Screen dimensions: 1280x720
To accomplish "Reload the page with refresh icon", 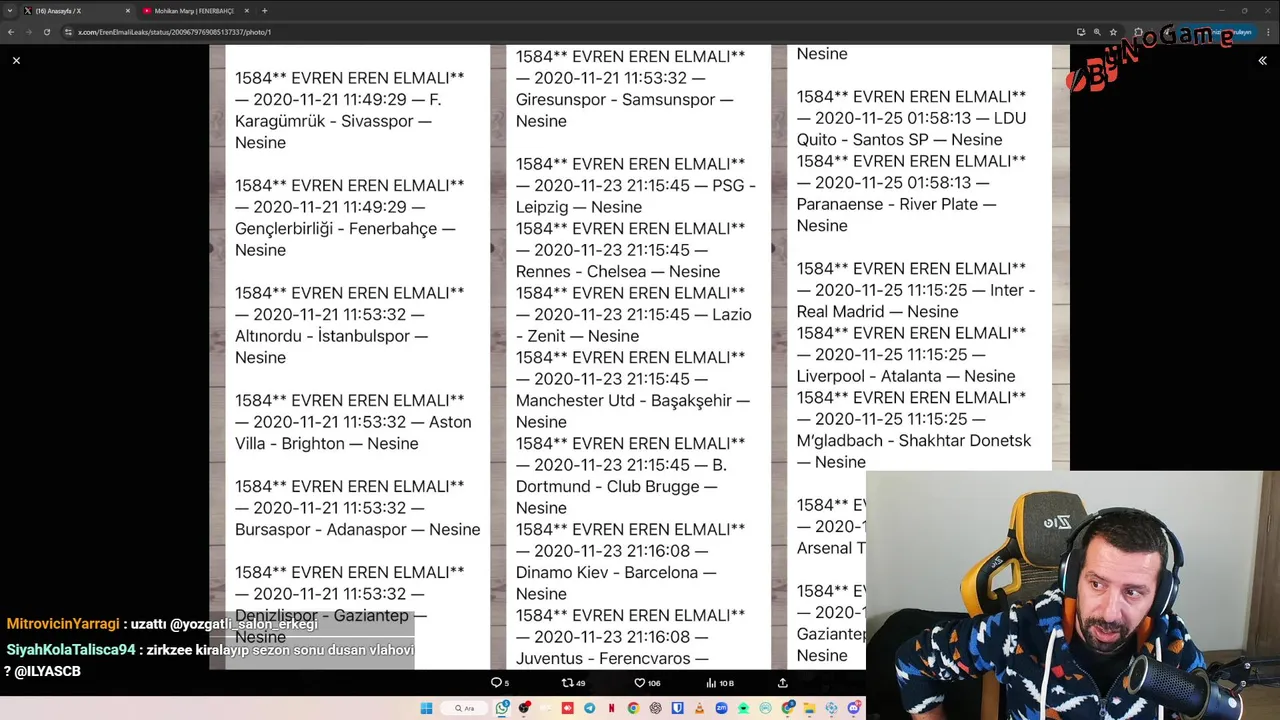I will point(46,32).
